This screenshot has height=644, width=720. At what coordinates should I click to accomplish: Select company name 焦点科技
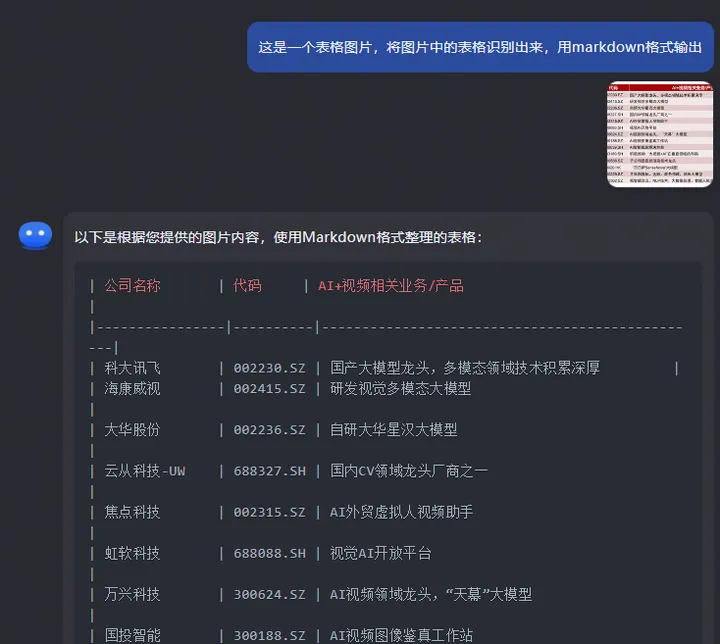[132, 512]
